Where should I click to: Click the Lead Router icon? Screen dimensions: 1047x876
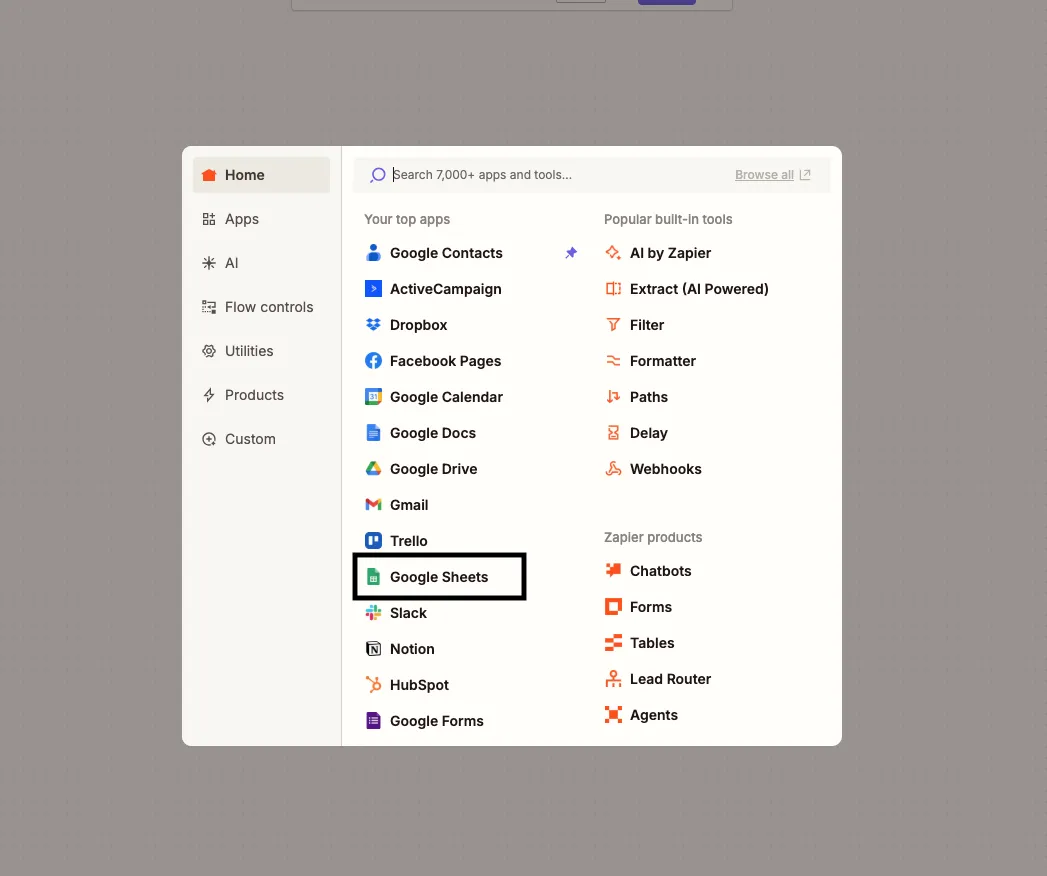613,679
